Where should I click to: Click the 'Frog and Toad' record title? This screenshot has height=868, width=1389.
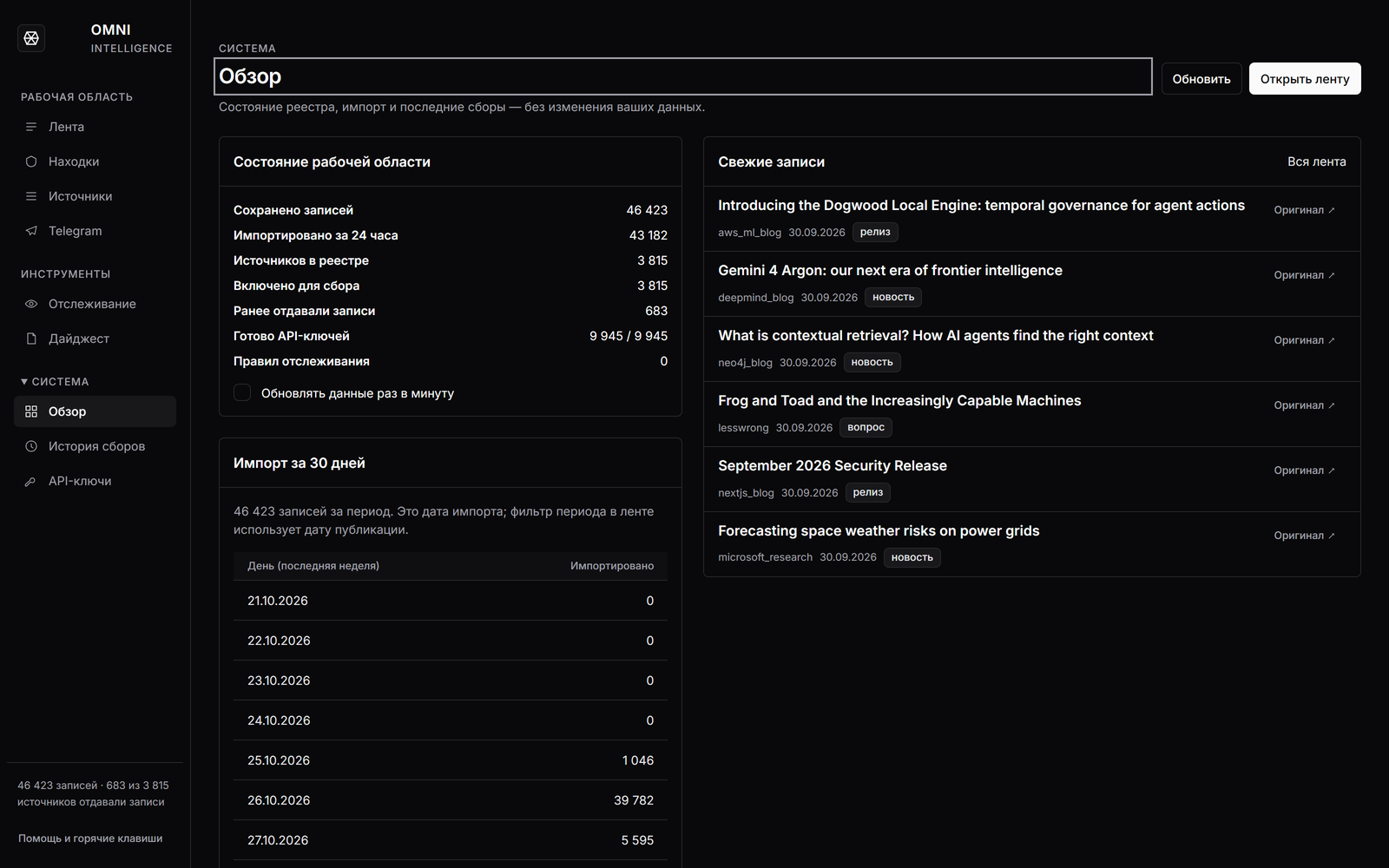click(899, 401)
